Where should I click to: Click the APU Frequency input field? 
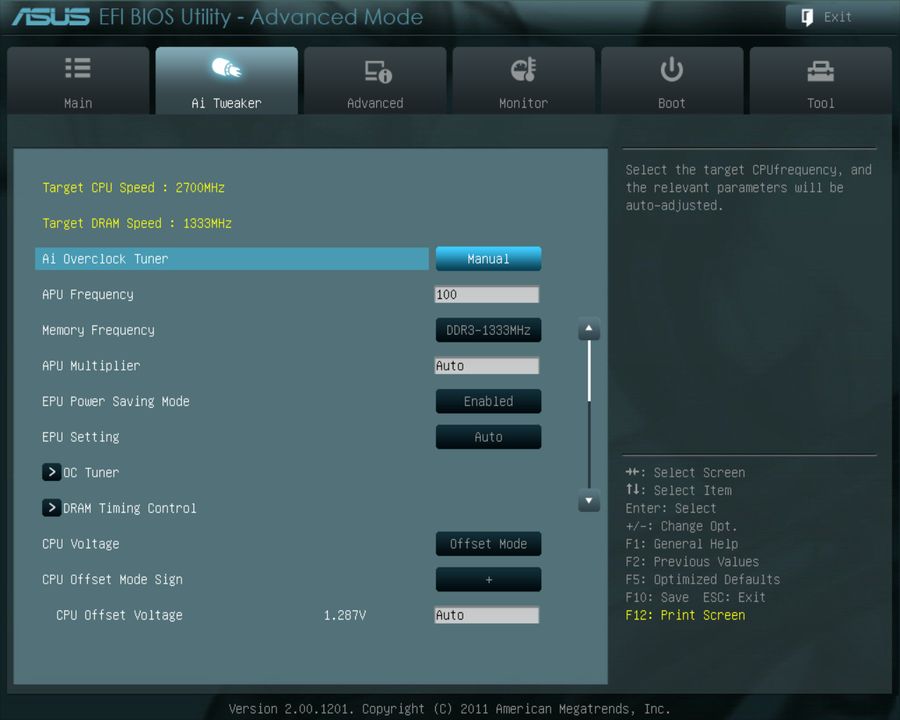pos(487,294)
